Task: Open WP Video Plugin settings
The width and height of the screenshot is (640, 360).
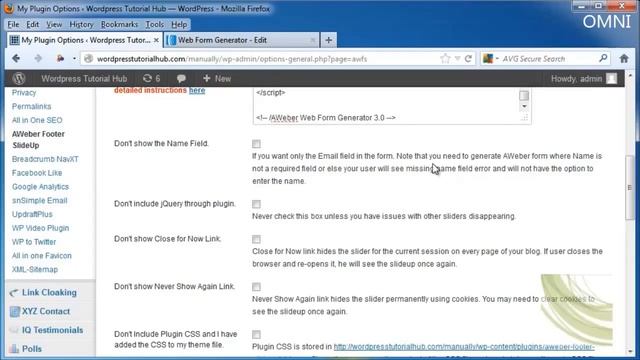Action: (40, 228)
